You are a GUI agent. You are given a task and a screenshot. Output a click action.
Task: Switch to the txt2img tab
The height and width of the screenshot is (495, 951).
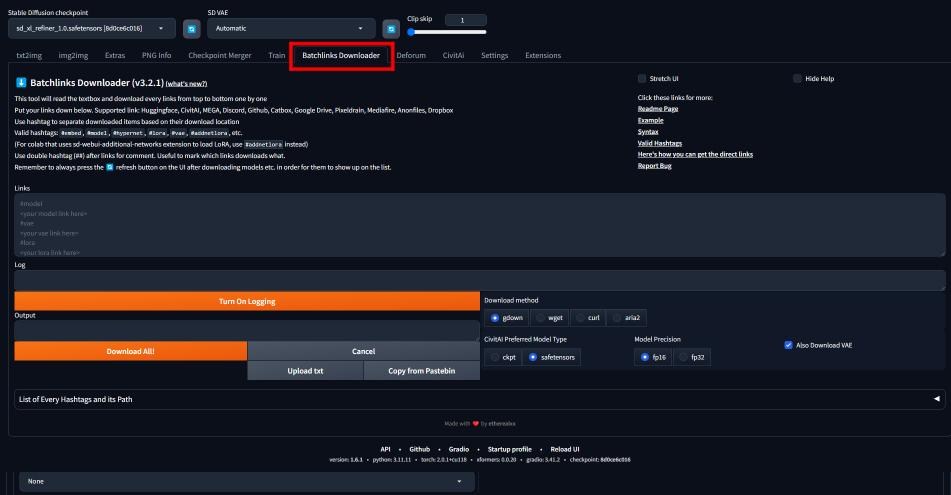pos(29,55)
